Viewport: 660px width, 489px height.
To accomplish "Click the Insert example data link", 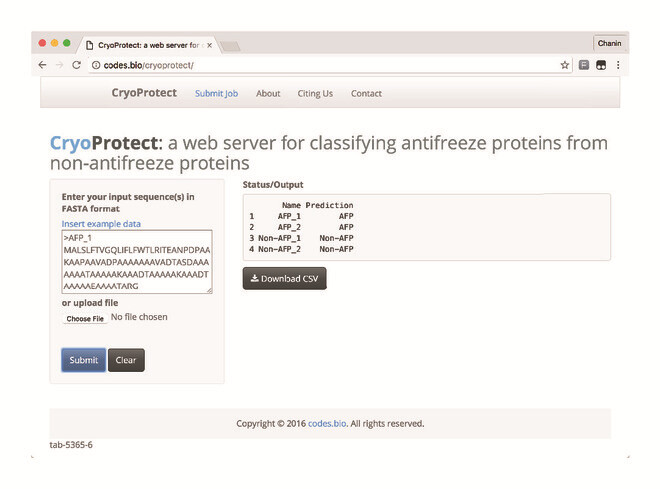I will coord(101,224).
